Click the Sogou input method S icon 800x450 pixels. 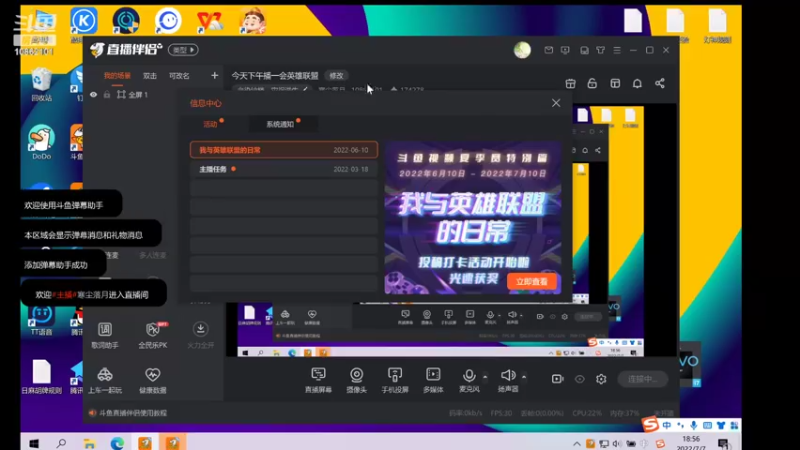650,424
